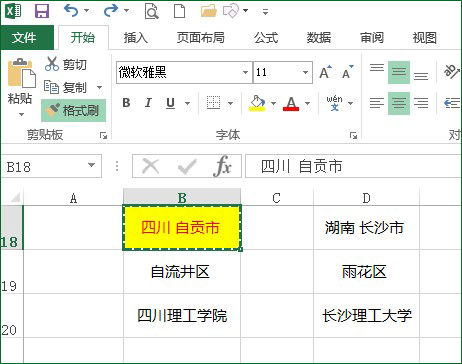Image resolution: width=462 pixels, height=364 pixels.
Task: Apply the yellow fill color bucket
Action: (257, 103)
